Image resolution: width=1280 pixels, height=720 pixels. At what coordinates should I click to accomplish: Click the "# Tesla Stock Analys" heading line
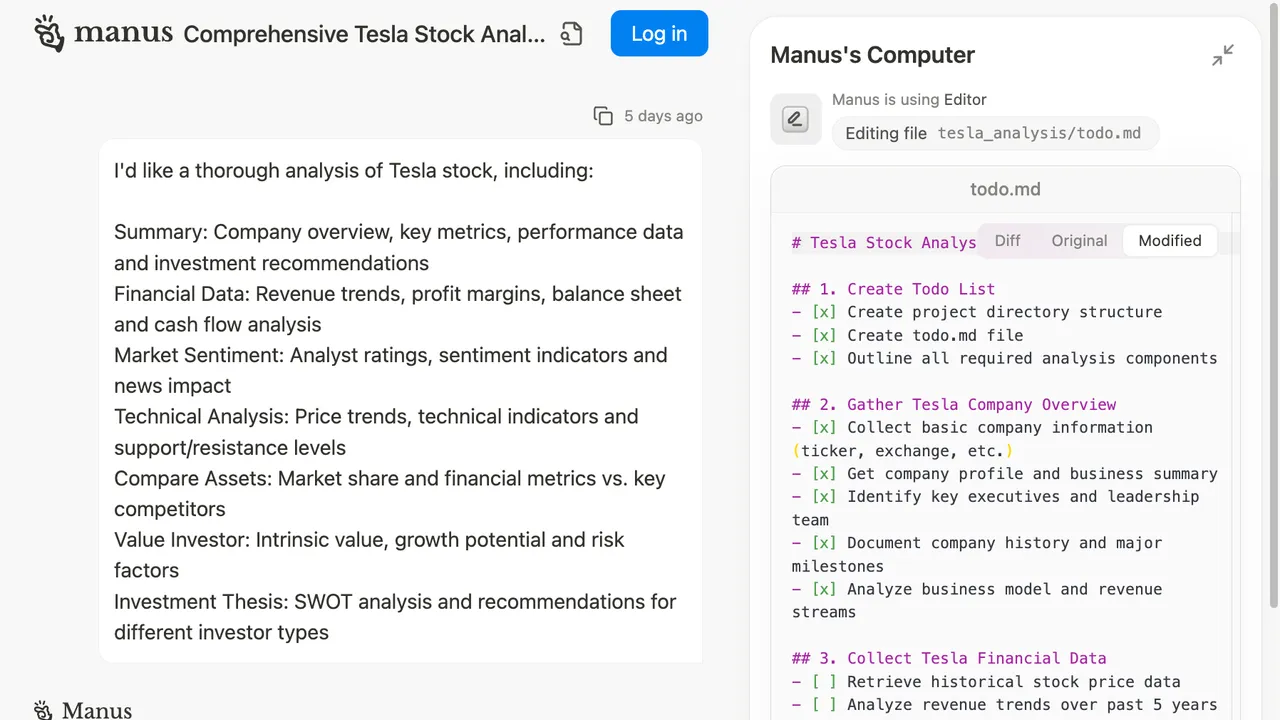(x=884, y=243)
